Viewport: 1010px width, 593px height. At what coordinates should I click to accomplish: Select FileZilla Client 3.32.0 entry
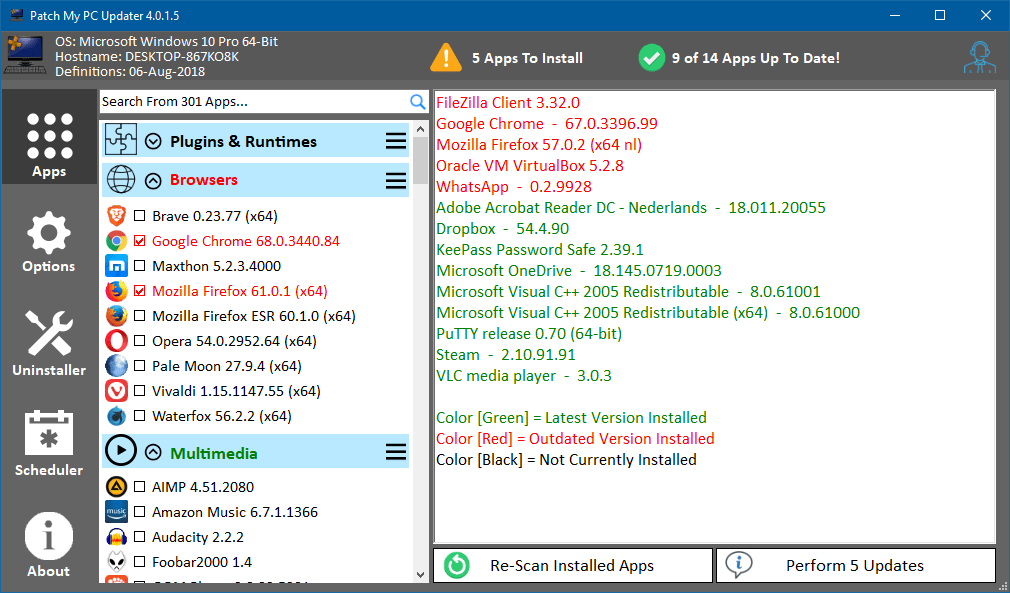click(508, 102)
